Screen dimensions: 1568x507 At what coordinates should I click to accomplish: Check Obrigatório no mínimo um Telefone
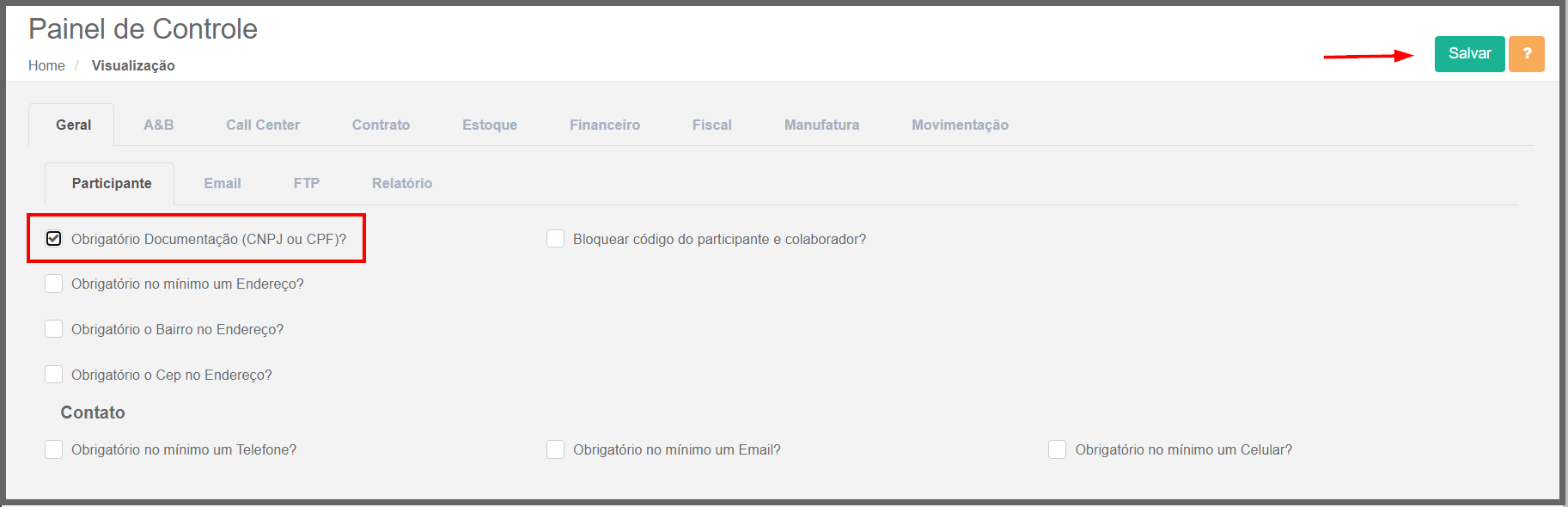tap(54, 449)
